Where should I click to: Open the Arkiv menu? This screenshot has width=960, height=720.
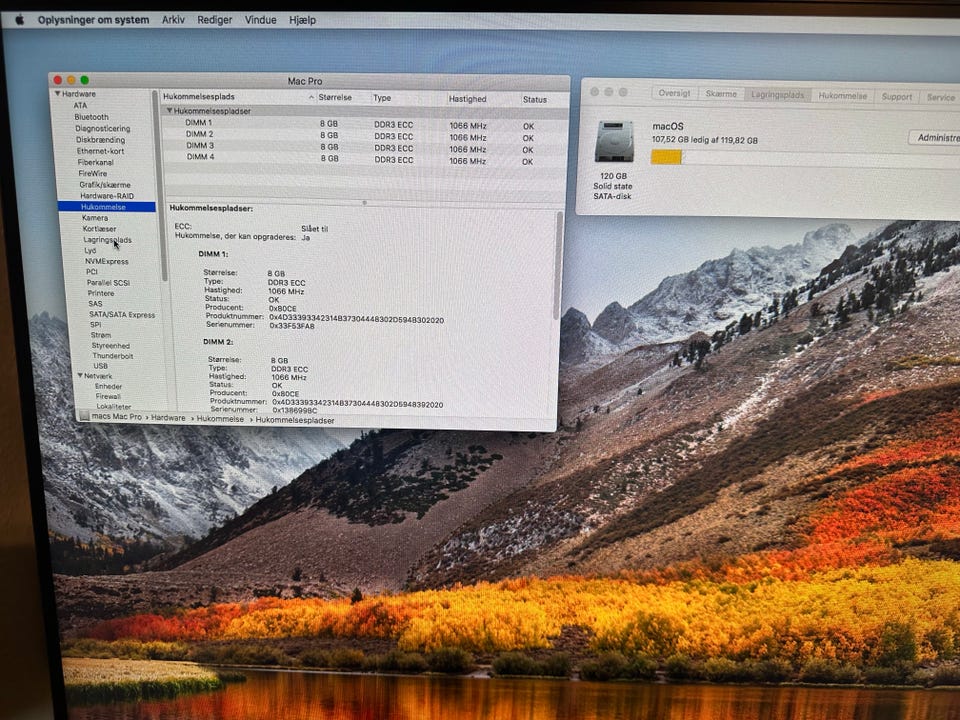coord(173,20)
